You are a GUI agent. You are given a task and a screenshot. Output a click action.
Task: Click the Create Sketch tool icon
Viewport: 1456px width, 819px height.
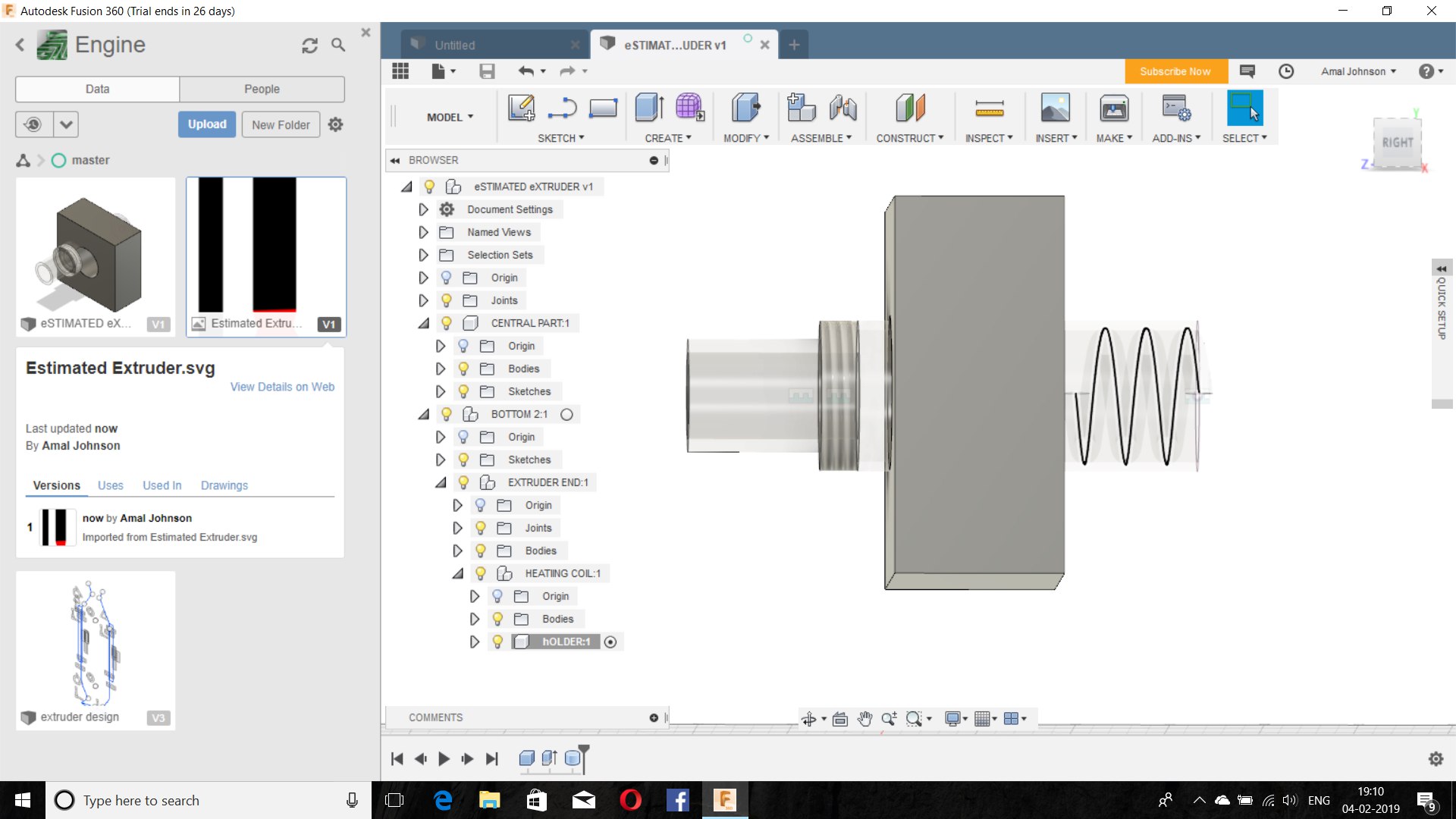521,108
